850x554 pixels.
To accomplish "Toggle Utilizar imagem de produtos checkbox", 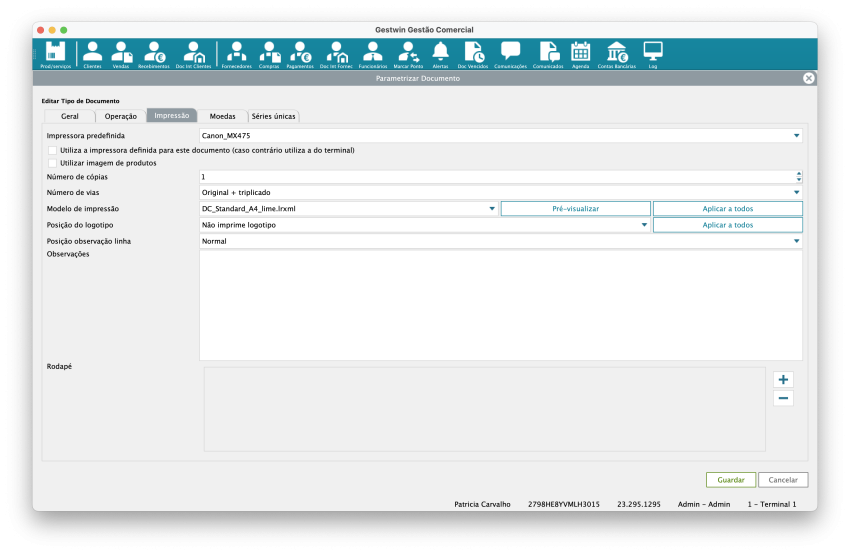I will [52, 162].
